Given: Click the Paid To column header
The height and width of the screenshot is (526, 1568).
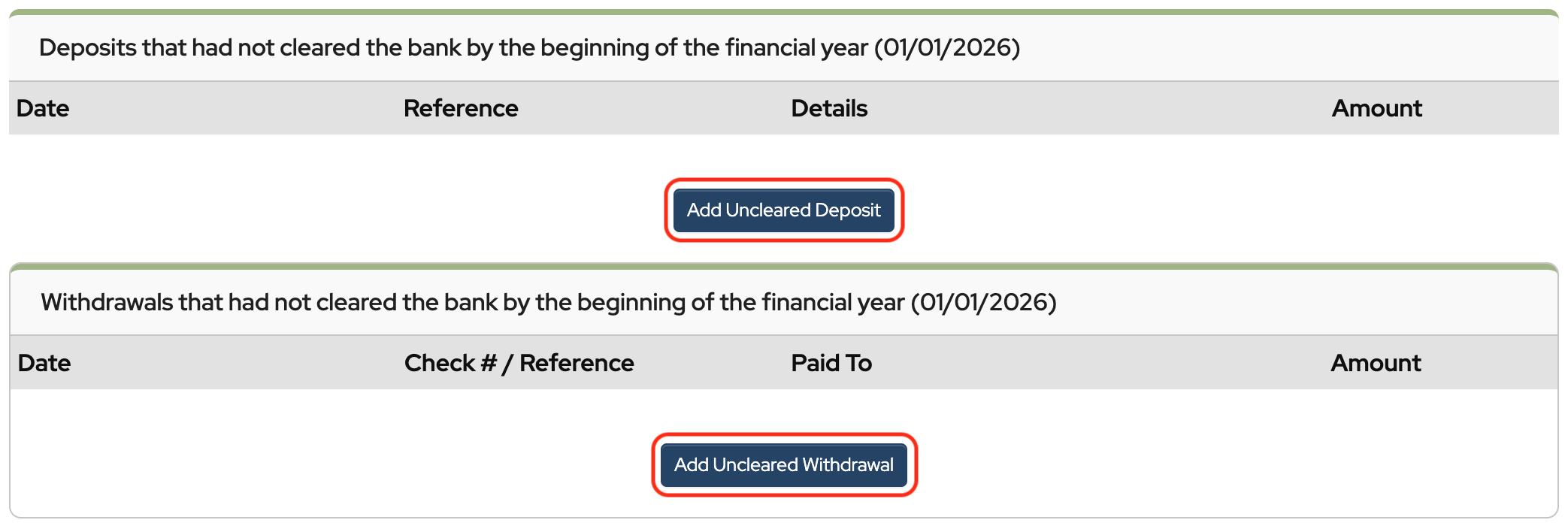Looking at the screenshot, I should (x=831, y=363).
